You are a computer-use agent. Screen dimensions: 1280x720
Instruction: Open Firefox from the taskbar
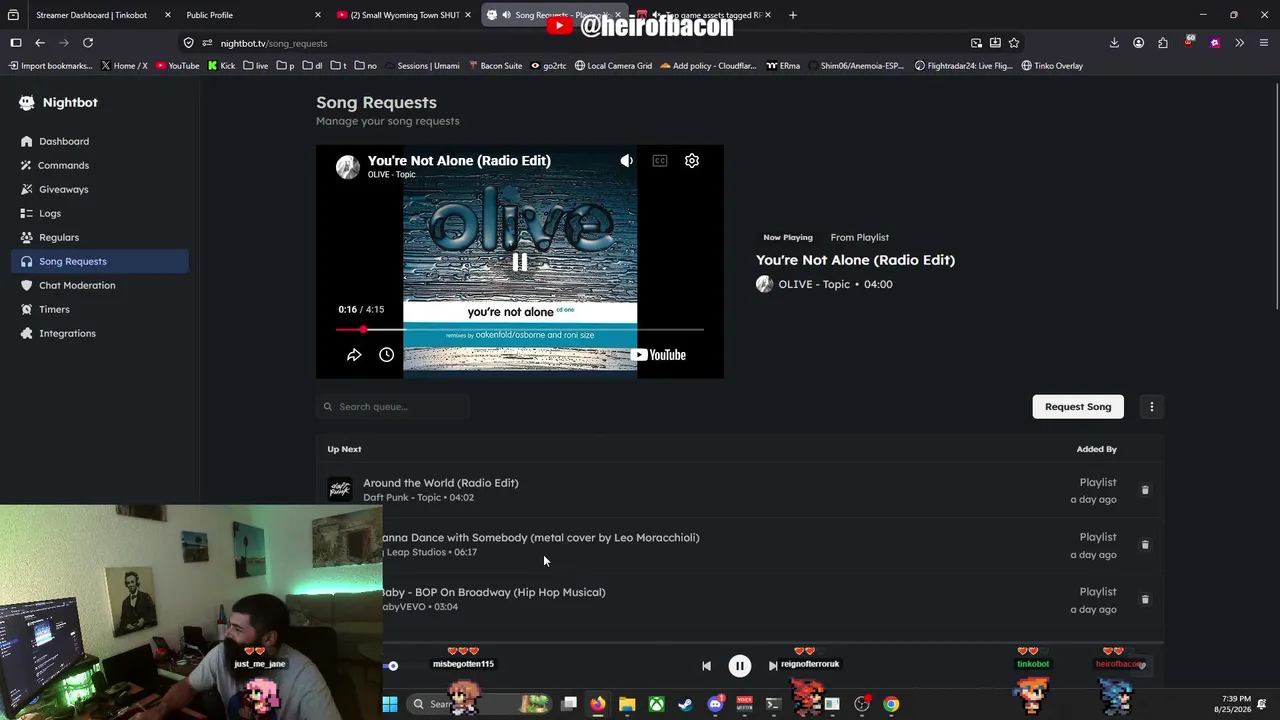597,704
